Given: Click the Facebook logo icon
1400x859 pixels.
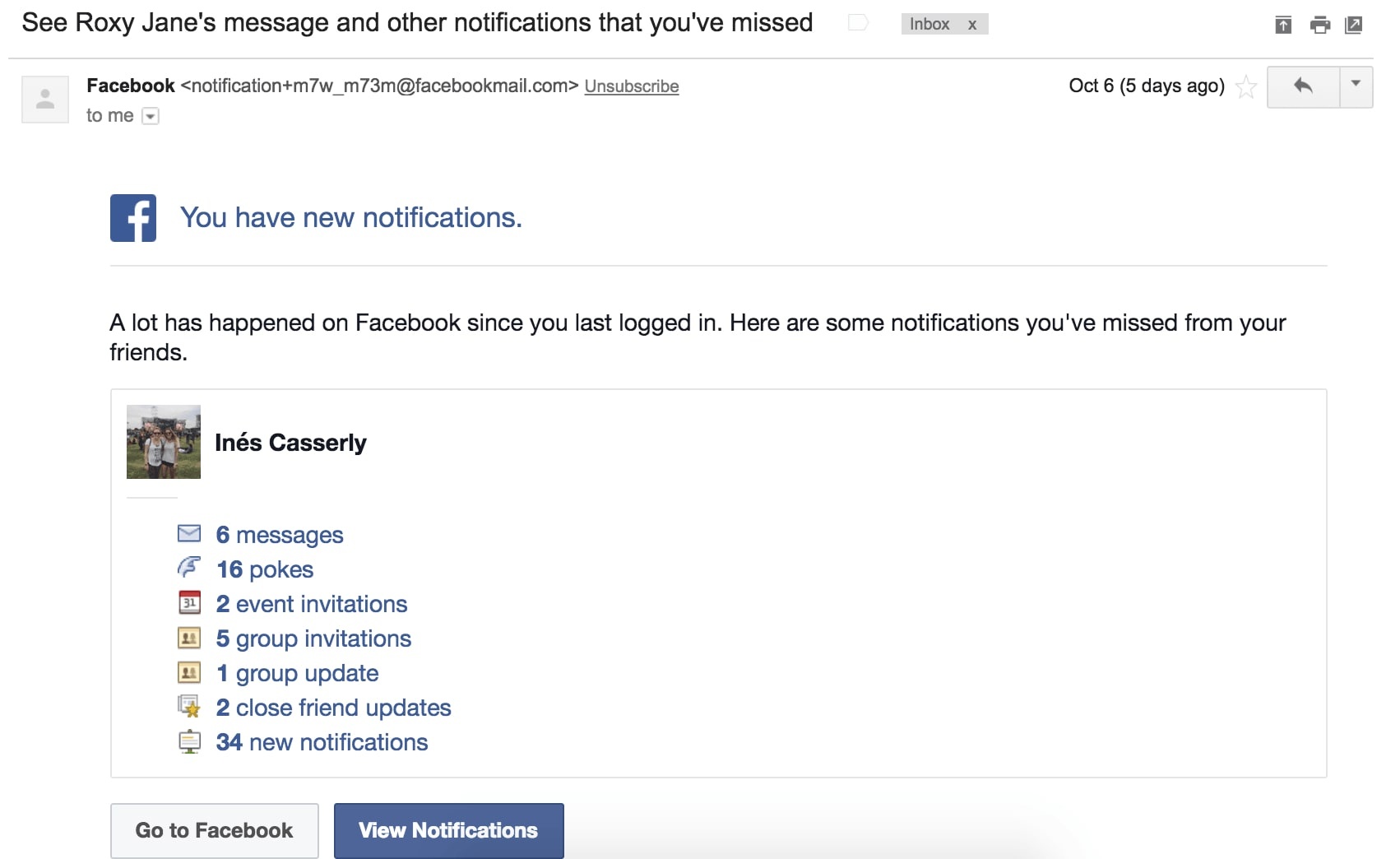Looking at the screenshot, I should coord(133,218).
